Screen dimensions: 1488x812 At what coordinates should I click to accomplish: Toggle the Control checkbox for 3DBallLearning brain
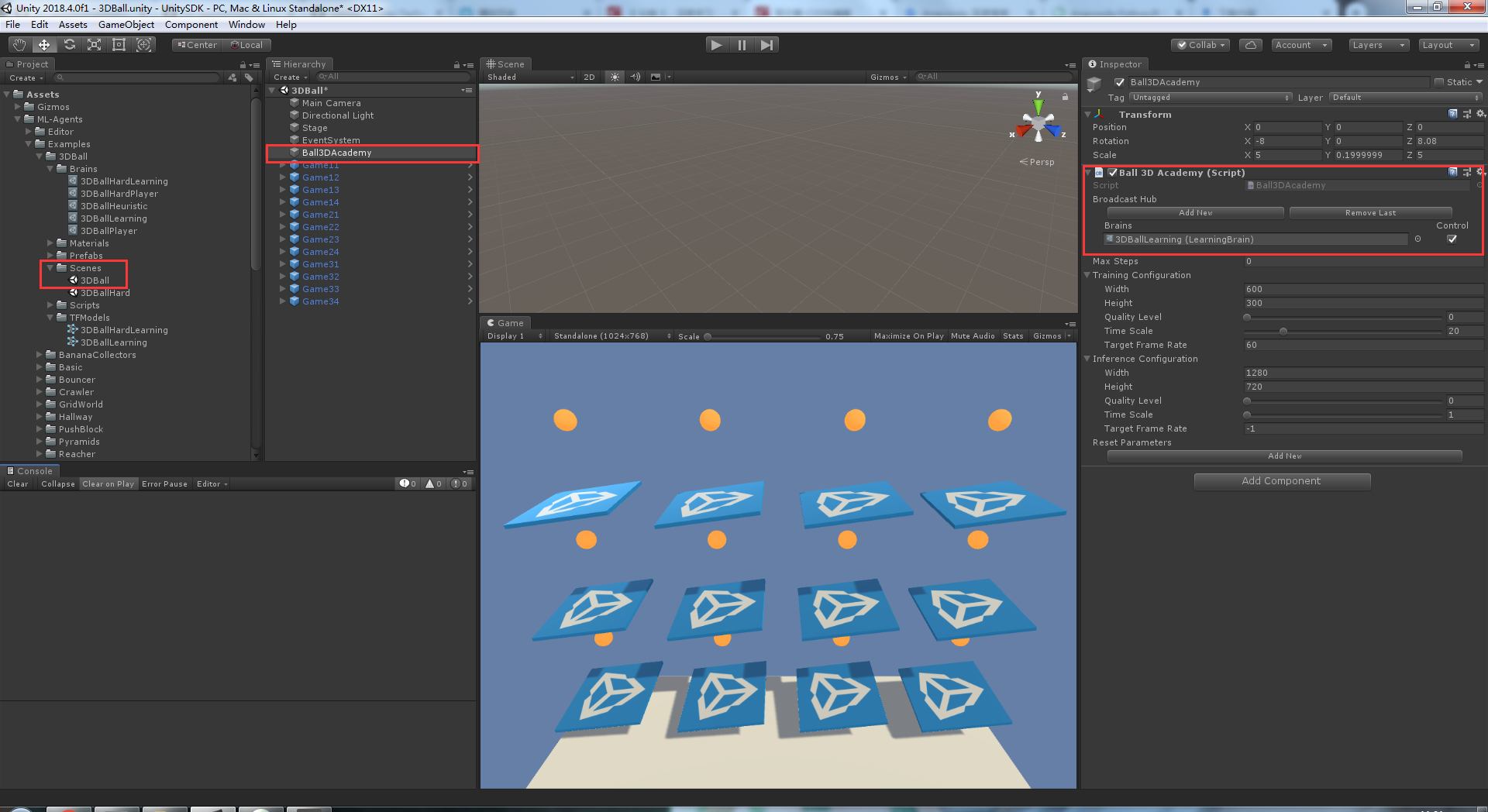(1452, 239)
